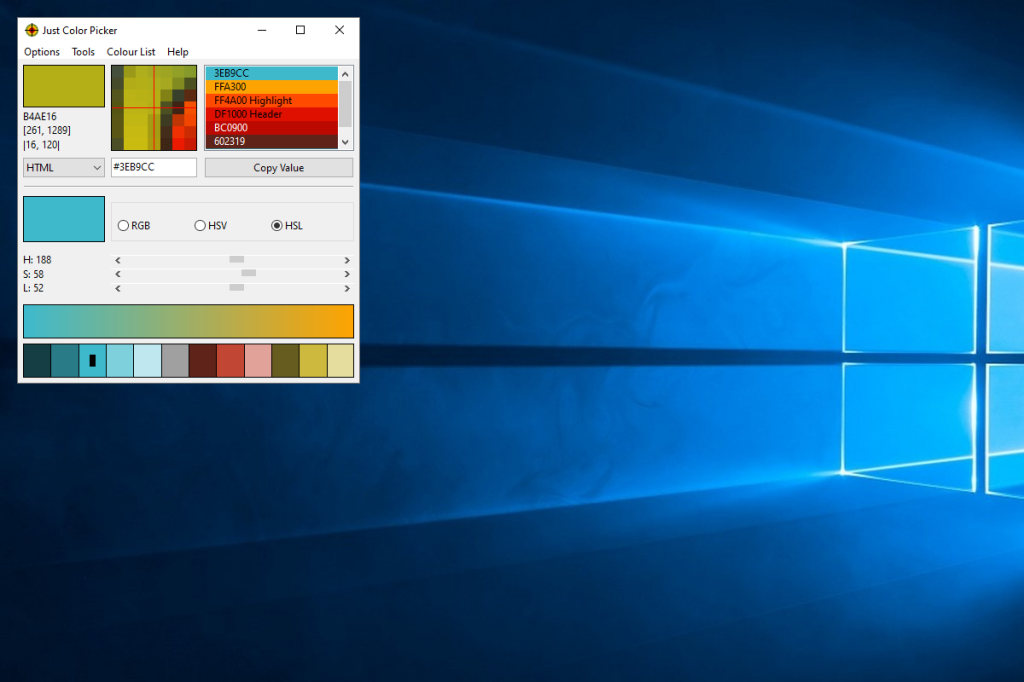The height and width of the screenshot is (682, 1024).
Task: Click the teal-to-orange gradient bar
Action: coord(188,321)
